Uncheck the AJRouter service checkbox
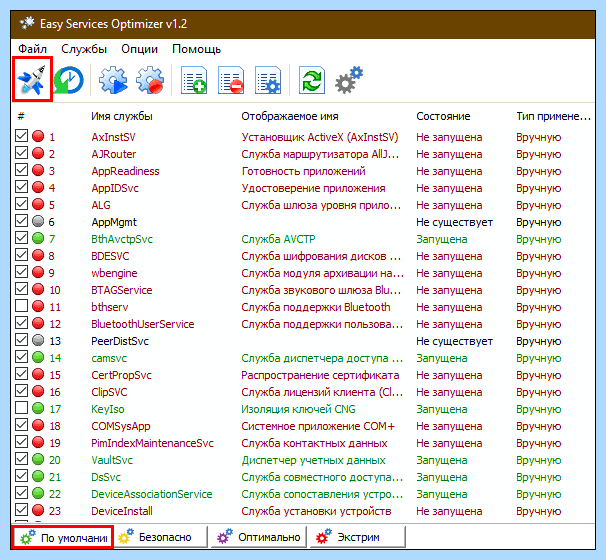Viewport: 606px width, 560px height. tap(22, 153)
